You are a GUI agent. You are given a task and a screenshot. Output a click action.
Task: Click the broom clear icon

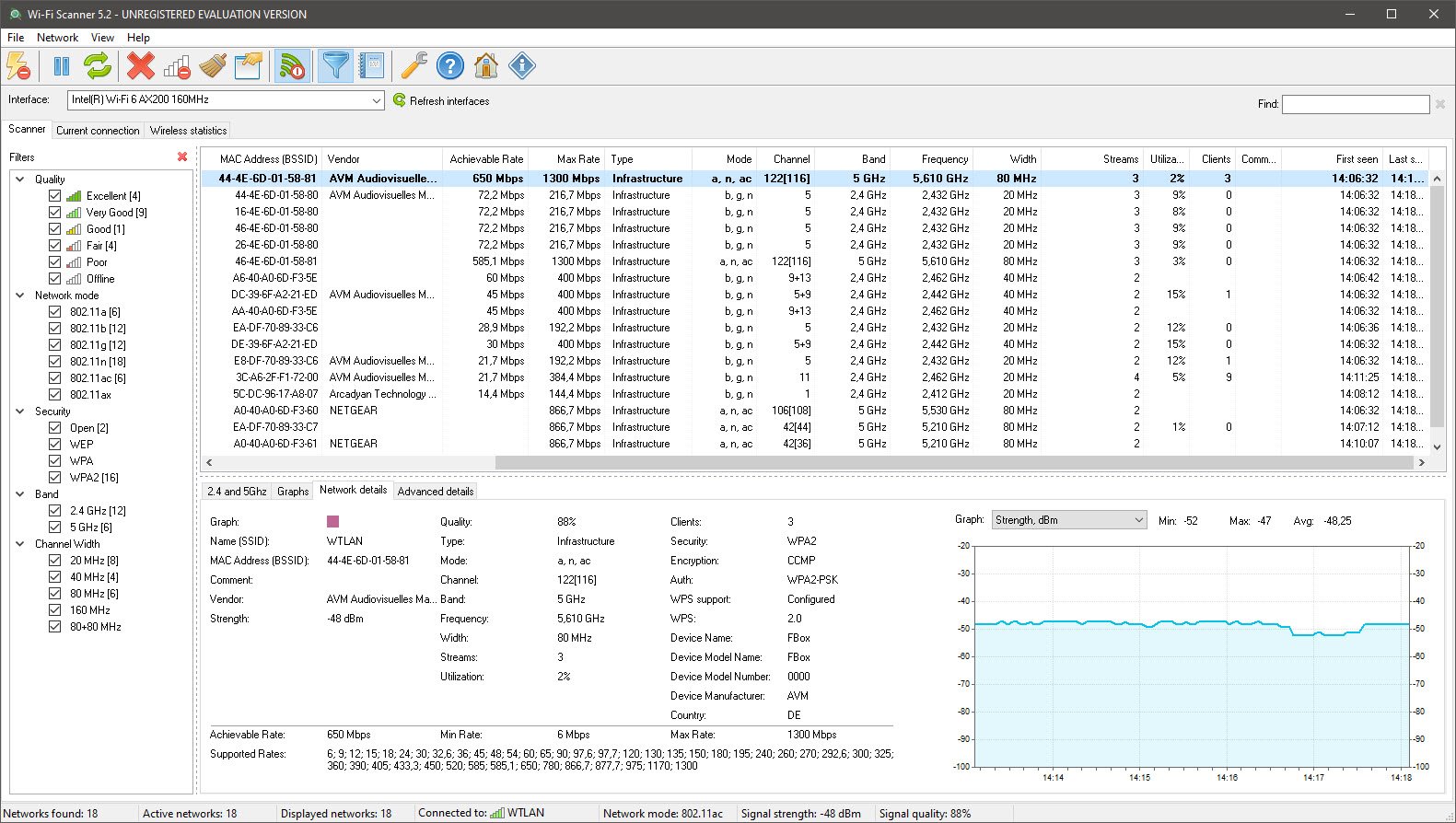coord(213,66)
